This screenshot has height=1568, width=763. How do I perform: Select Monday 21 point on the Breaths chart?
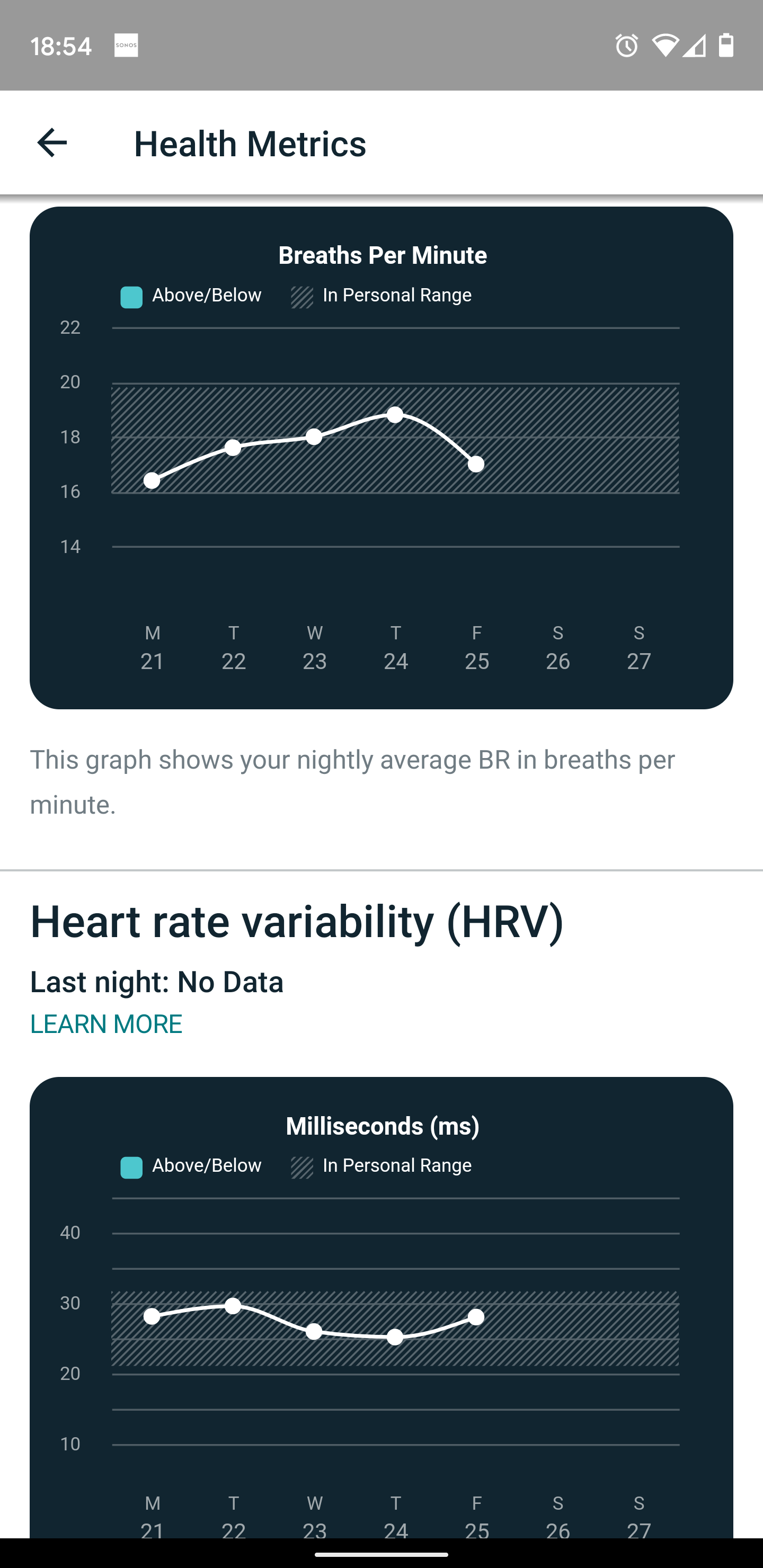coord(152,481)
